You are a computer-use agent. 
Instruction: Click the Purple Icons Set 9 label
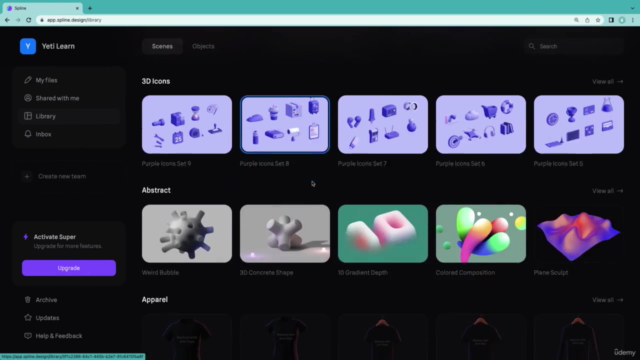click(166, 164)
